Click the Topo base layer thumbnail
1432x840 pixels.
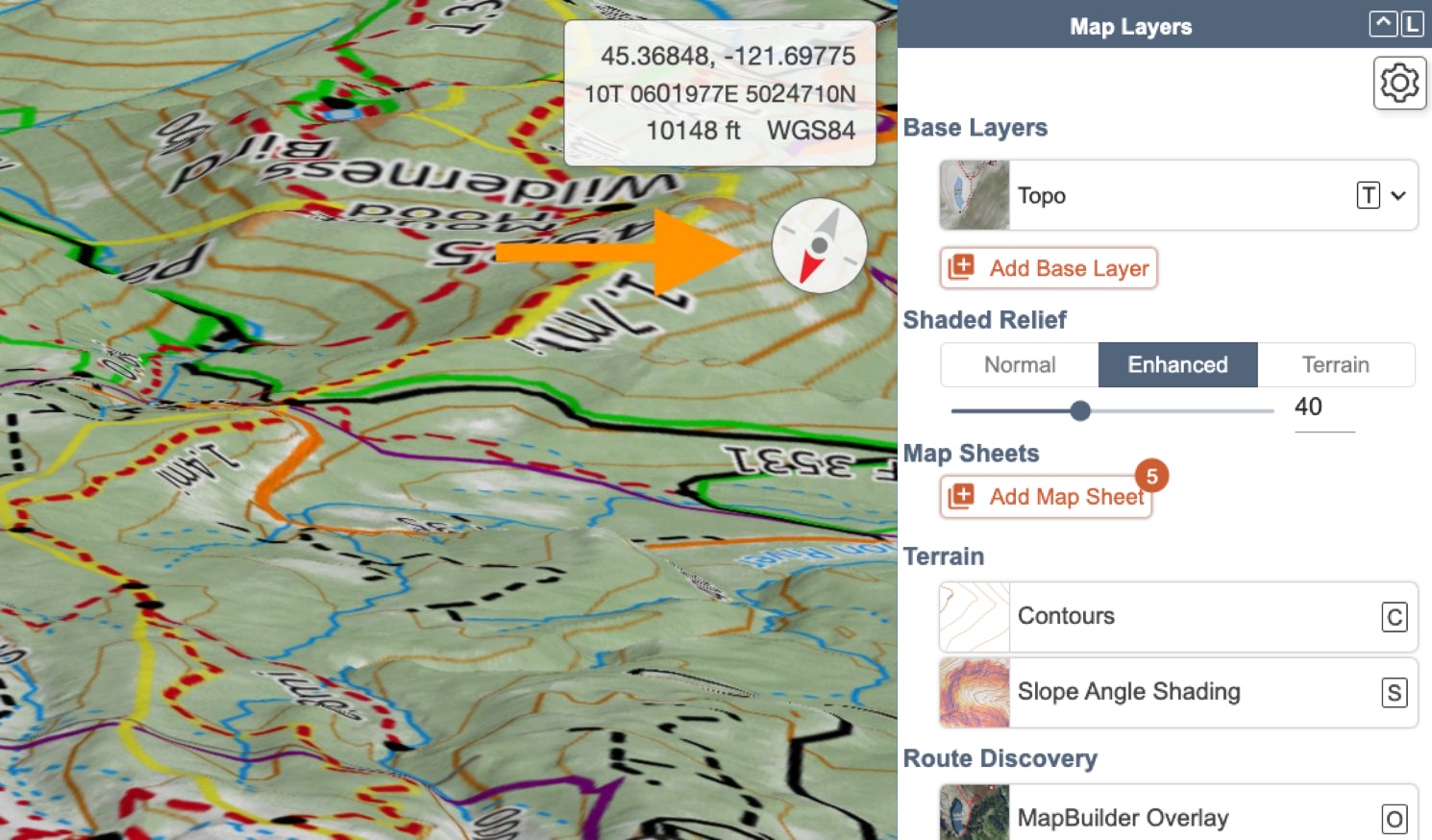pyautogui.click(x=974, y=195)
